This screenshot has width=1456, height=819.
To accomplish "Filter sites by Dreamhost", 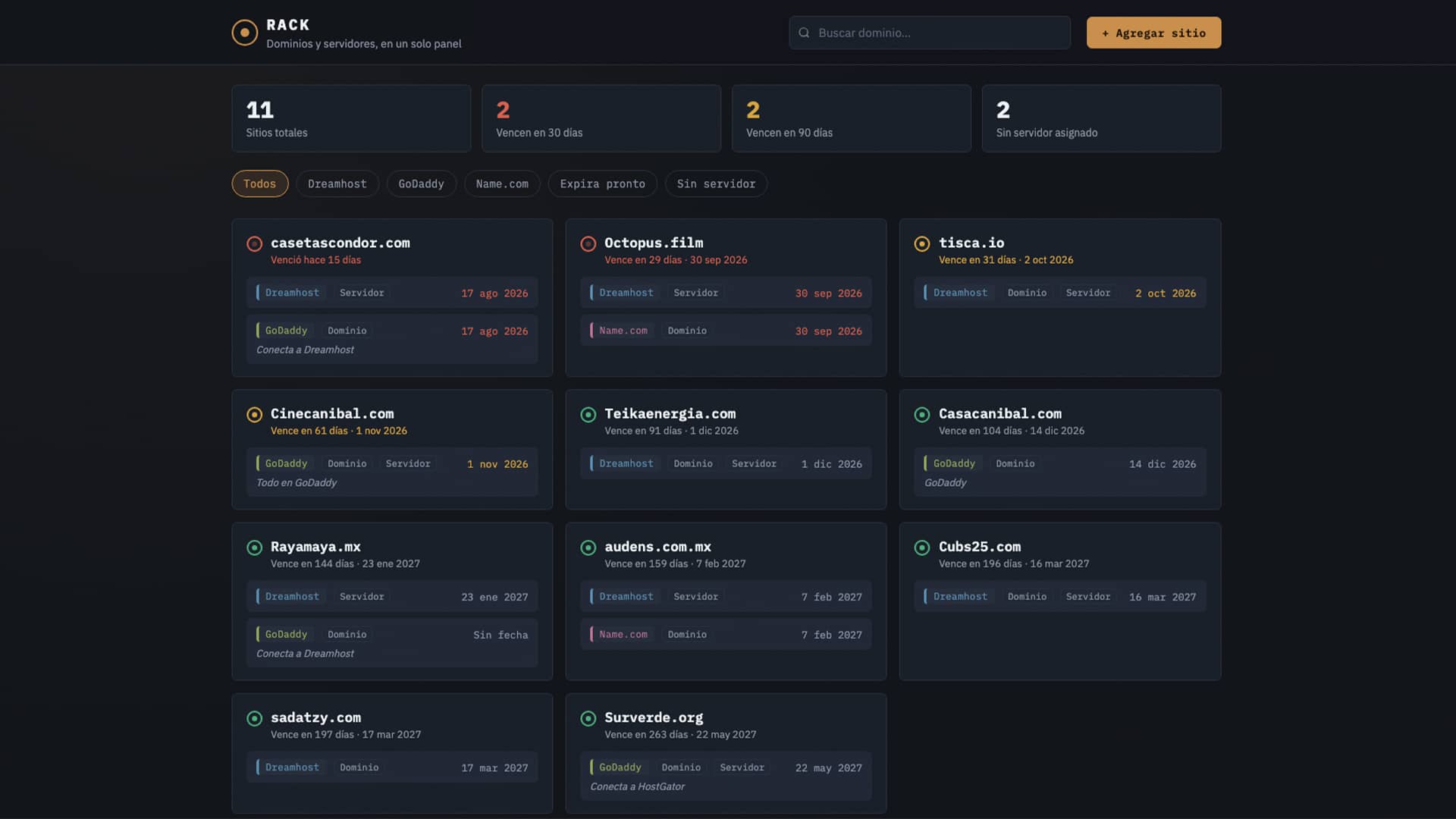I will pyautogui.click(x=337, y=184).
